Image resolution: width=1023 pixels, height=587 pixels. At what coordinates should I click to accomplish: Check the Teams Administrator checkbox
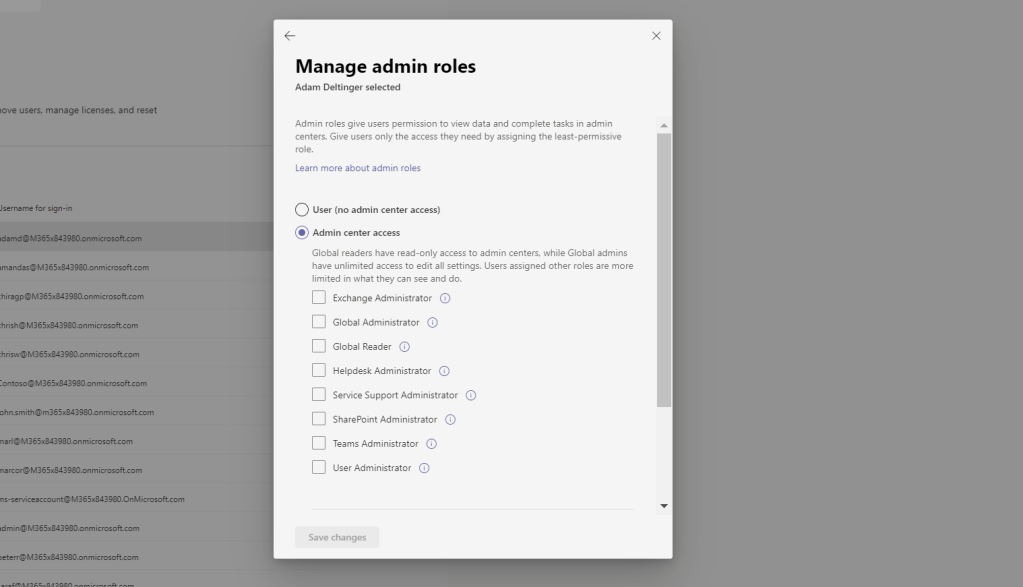[319, 444]
